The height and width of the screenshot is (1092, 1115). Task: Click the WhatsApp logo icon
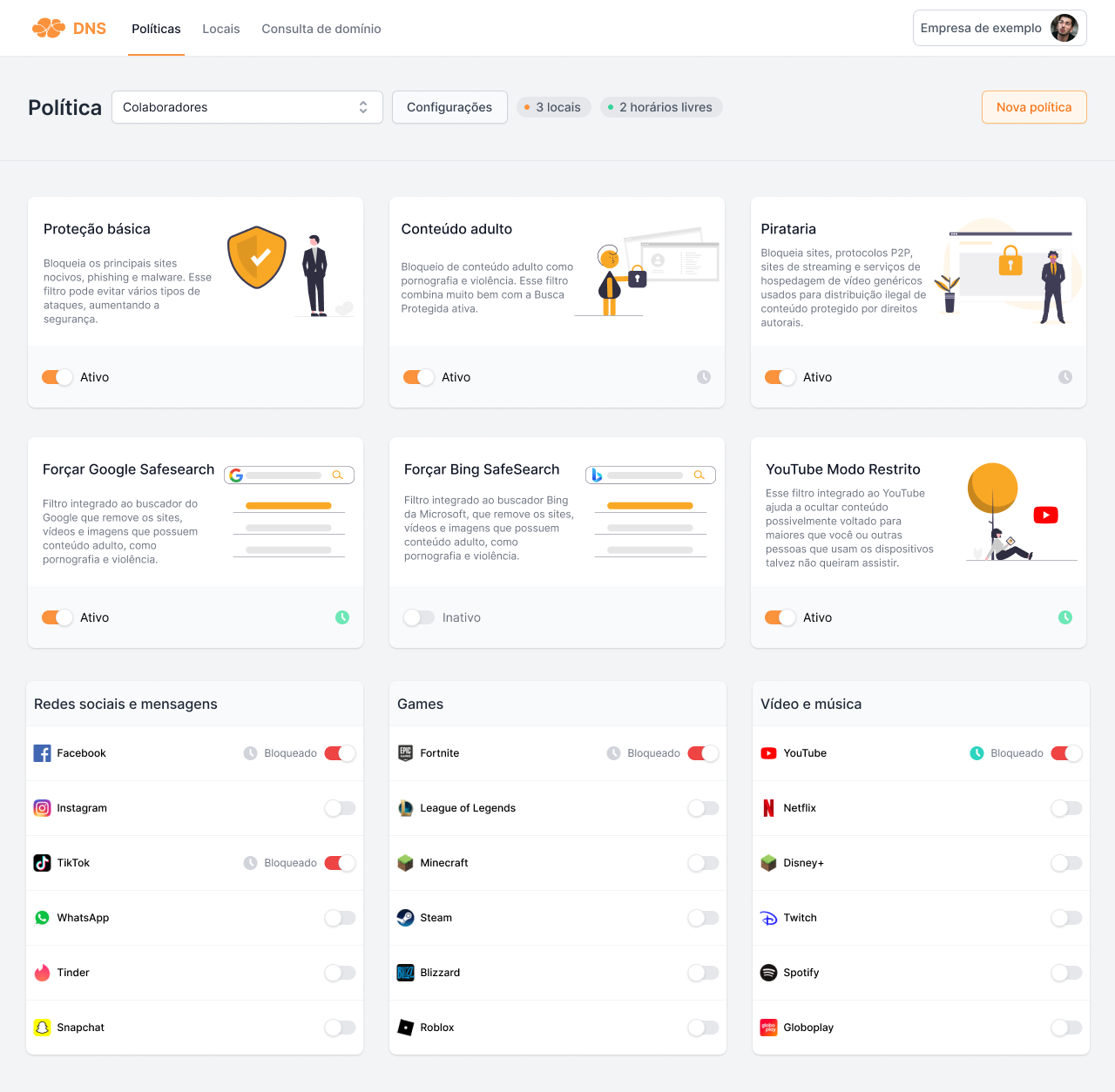pyautogui.click(x=42, y=918)
